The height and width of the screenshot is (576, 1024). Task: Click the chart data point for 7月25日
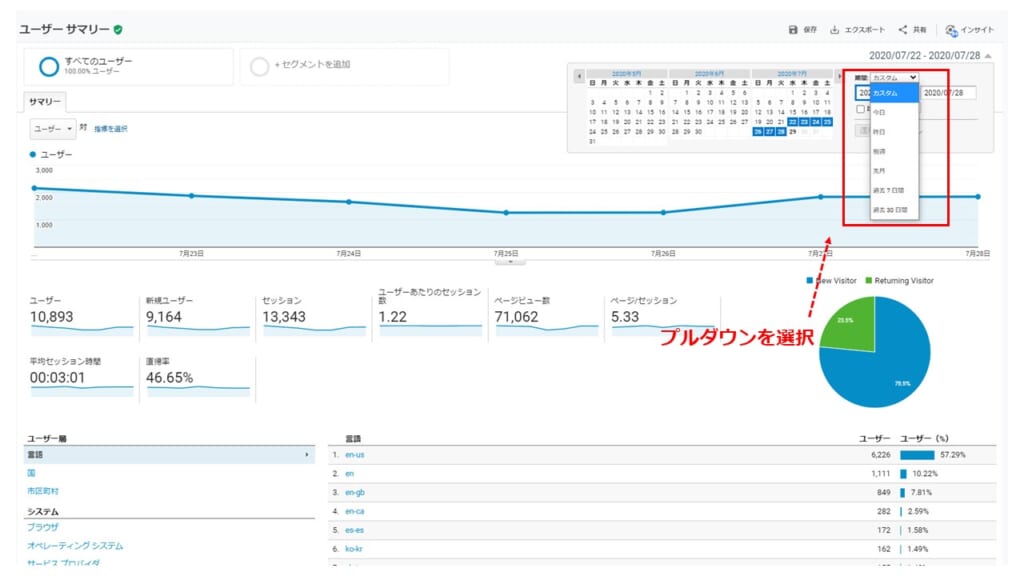point(506,213)
